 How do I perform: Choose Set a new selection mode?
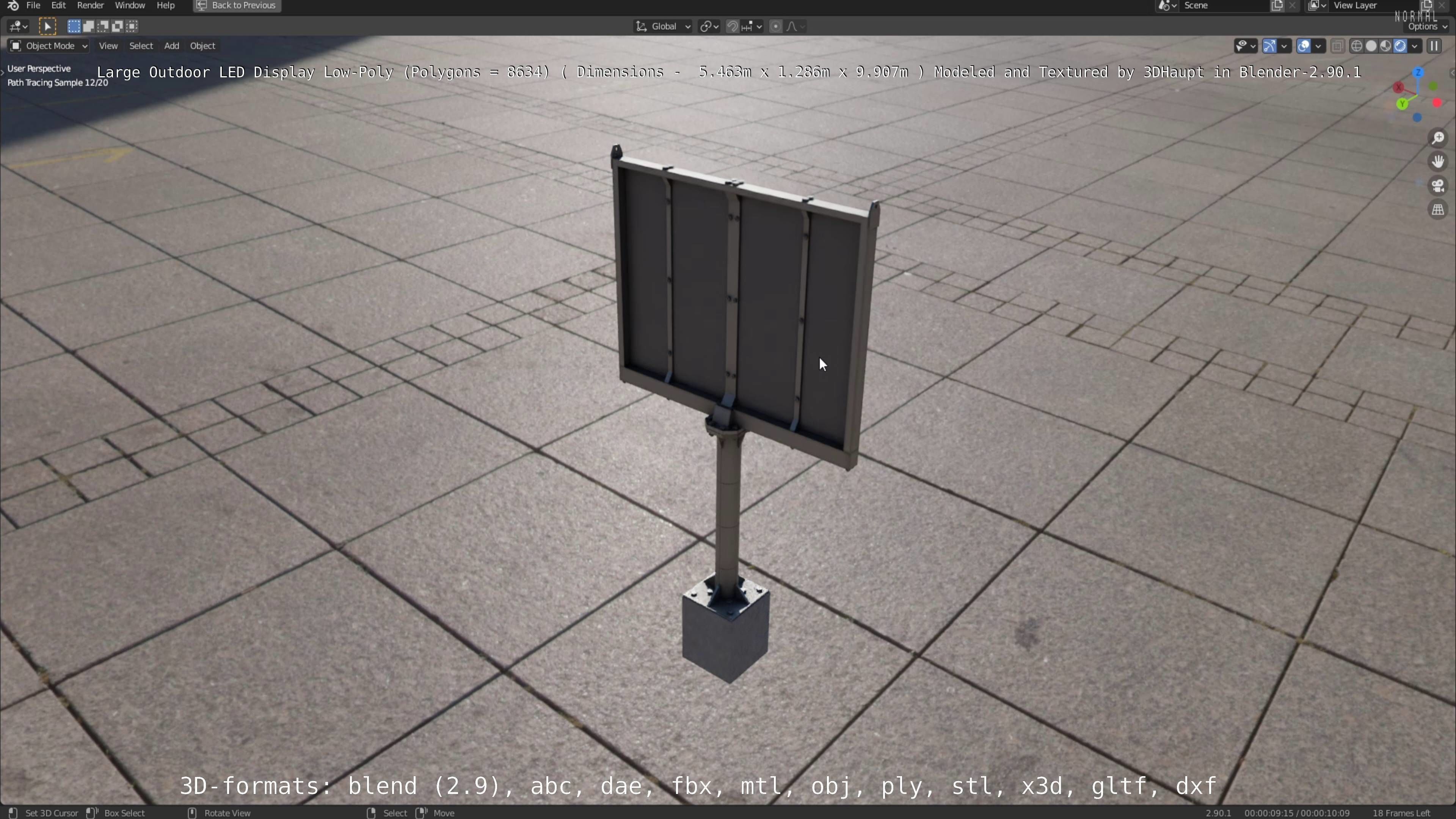(x=74, y=26)
